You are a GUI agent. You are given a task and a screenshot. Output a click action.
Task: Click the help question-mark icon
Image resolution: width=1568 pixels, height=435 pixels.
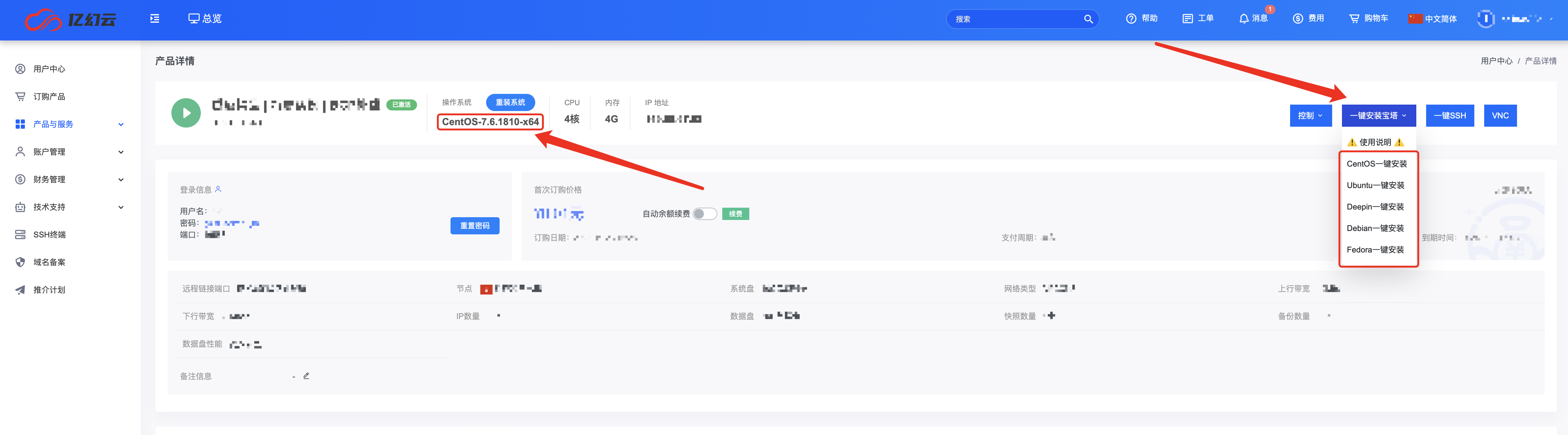1131,18
